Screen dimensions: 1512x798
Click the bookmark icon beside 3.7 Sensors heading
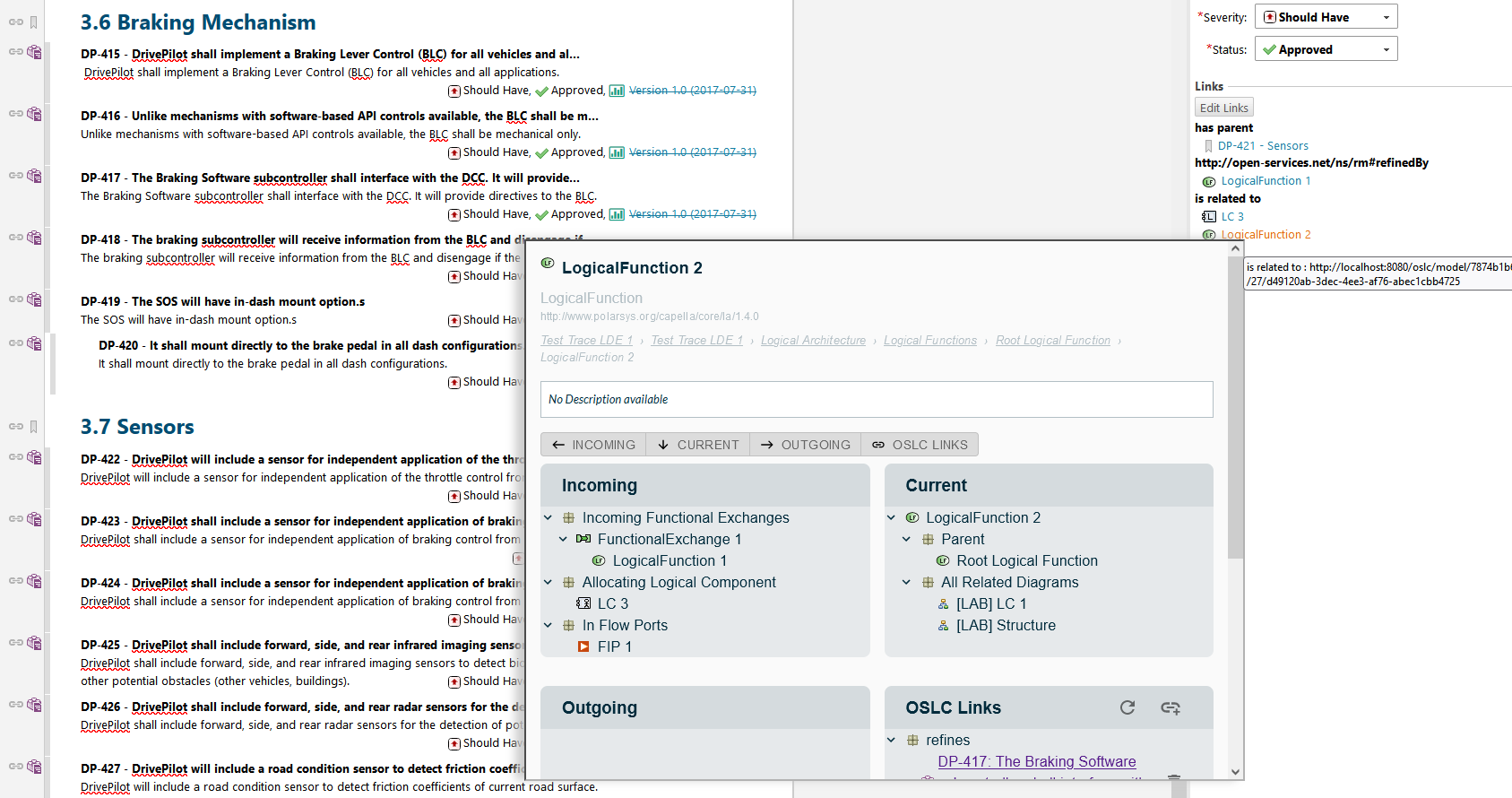click(33, 427)
